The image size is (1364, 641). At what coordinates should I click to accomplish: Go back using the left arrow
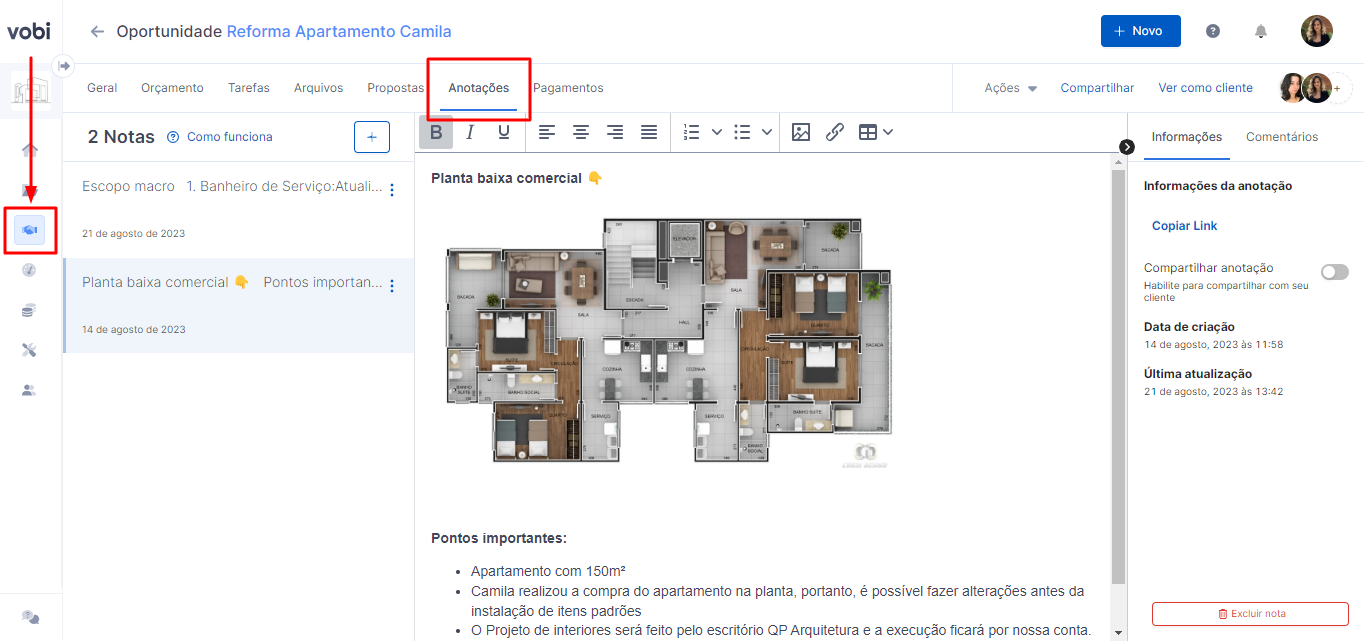[97, 31]
